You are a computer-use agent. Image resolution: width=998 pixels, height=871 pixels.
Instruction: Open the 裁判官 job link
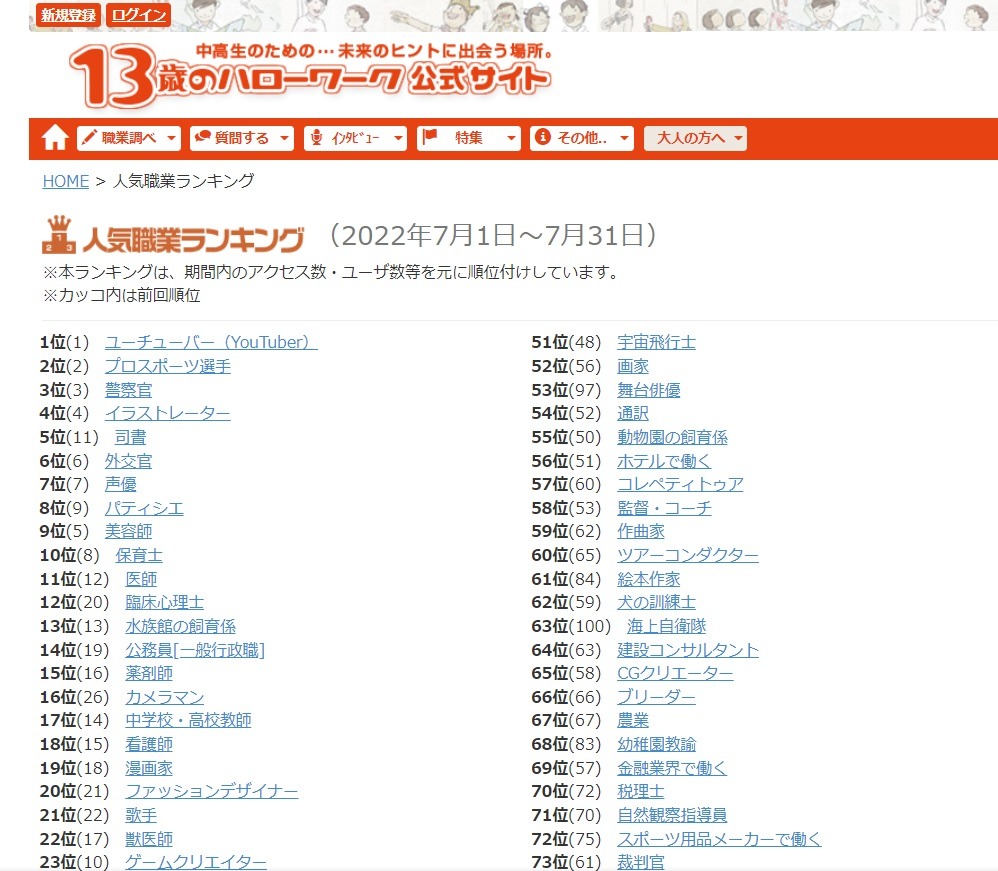coord(641,862)
